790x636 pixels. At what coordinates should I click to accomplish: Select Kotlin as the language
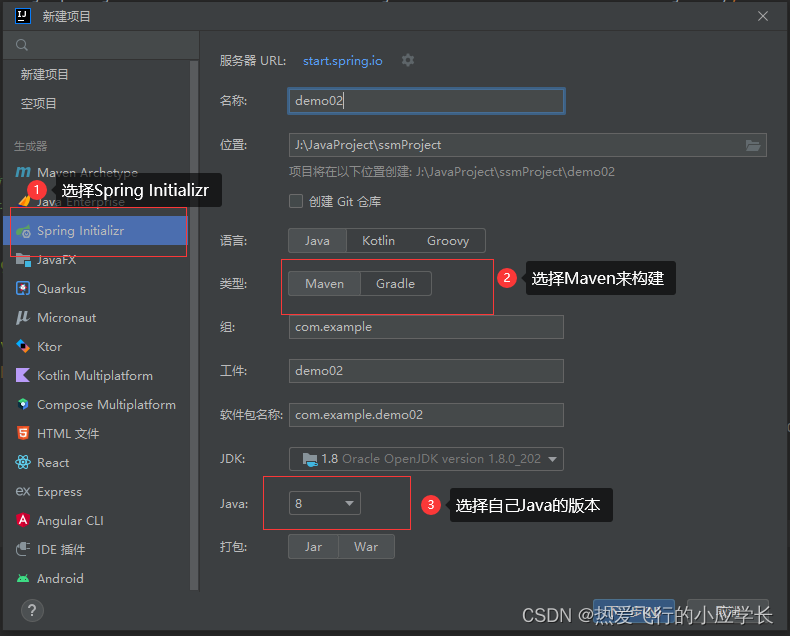378,241
